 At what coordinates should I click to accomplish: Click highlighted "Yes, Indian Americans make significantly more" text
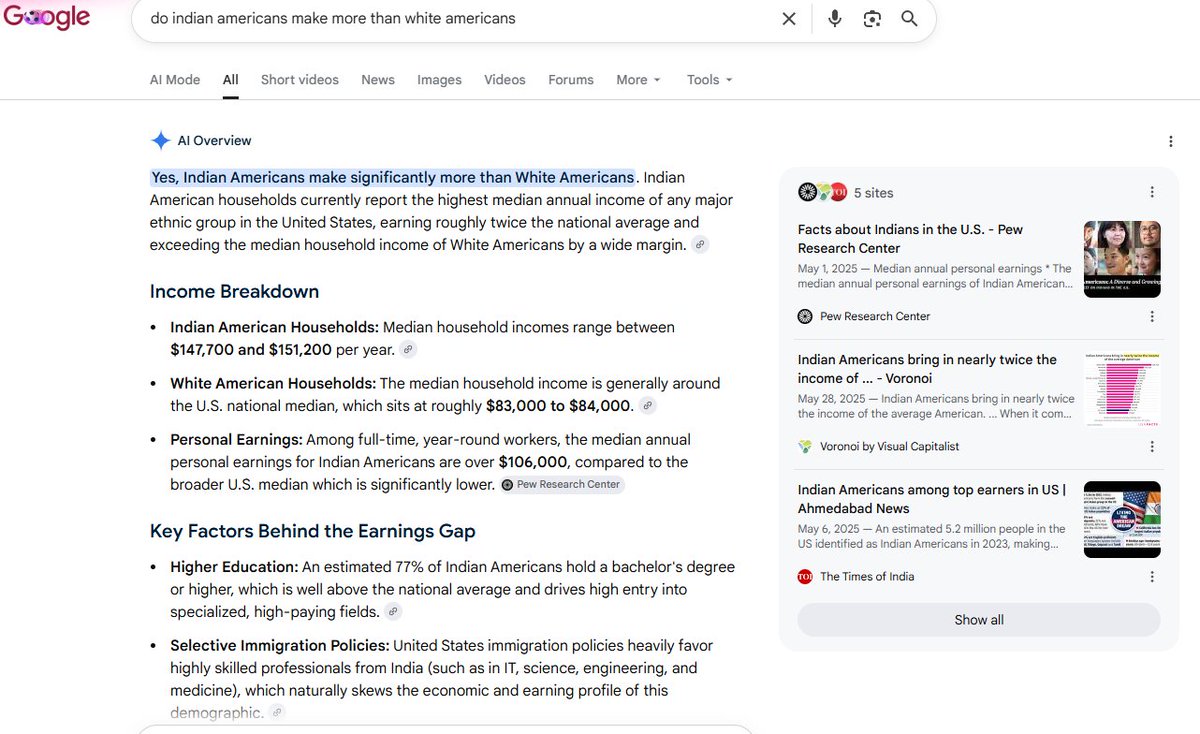[x=393, y=177]
